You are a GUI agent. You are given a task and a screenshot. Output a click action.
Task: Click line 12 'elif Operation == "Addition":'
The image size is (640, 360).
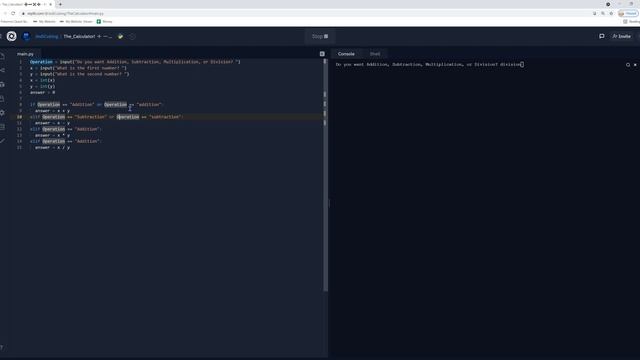(x=65, y=129)
